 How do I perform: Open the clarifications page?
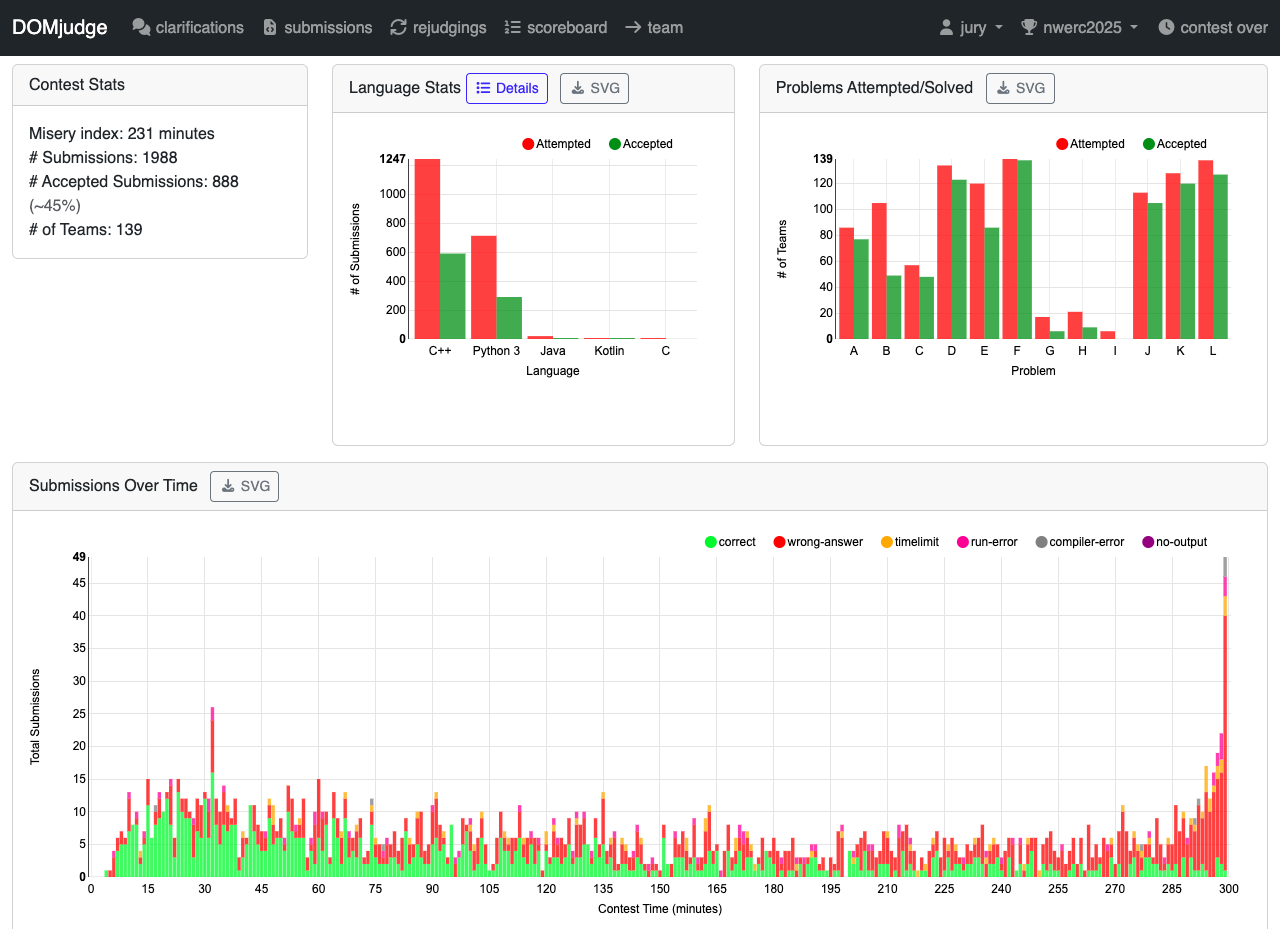(x=188, y=28)
